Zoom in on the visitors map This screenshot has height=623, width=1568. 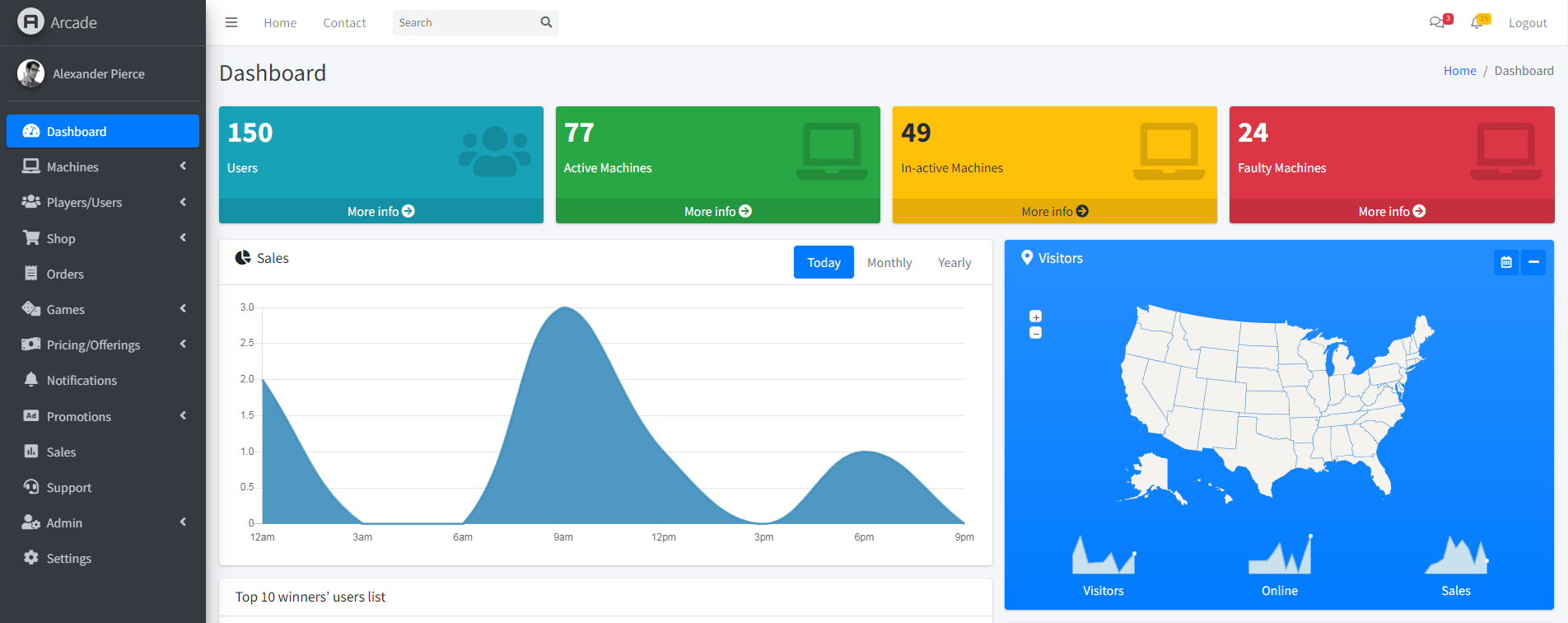1036,316
